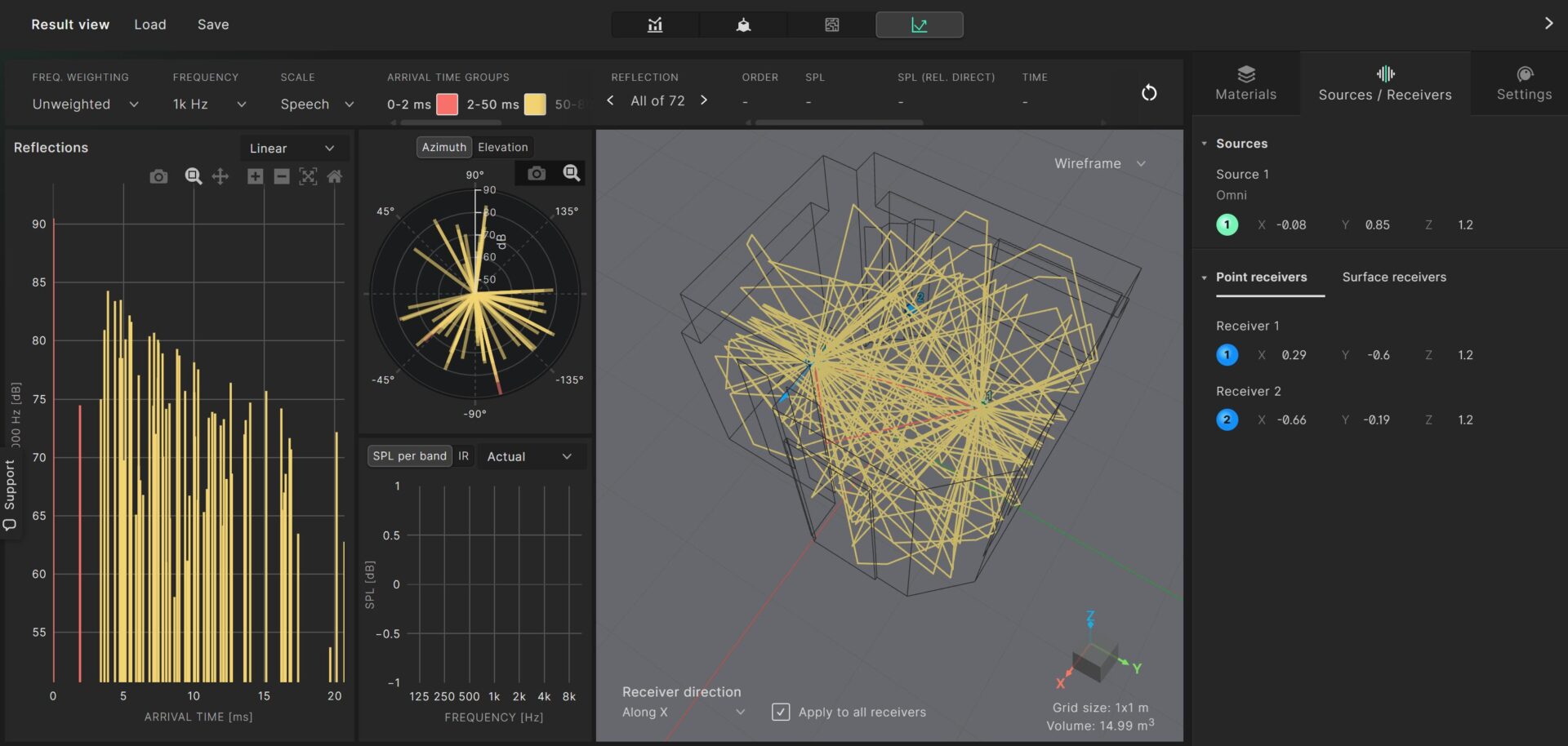Click the yellow 2-50 ms group color swatch
This screenshot has width=1568, height=746.
(535, 104)
